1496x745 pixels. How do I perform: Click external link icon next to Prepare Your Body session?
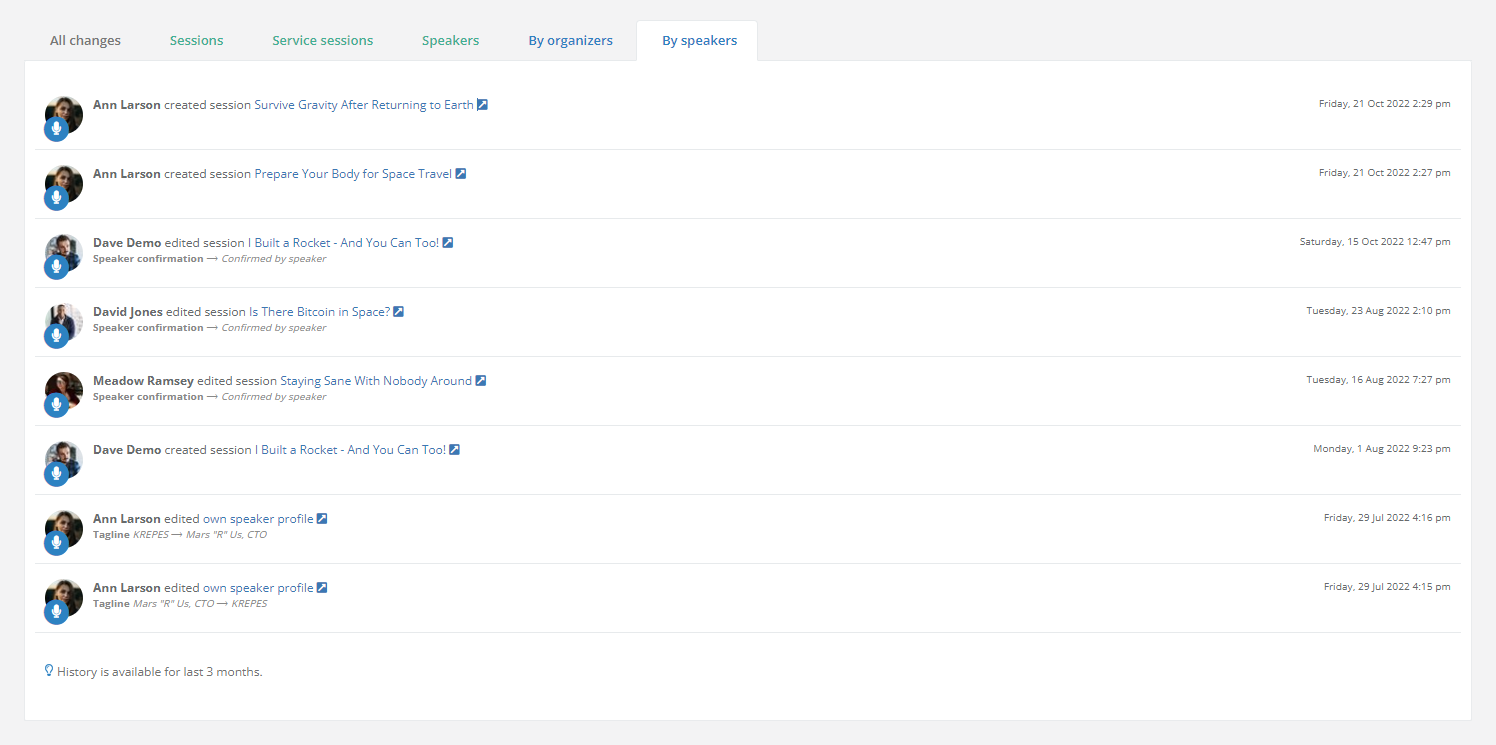point(461,174)
